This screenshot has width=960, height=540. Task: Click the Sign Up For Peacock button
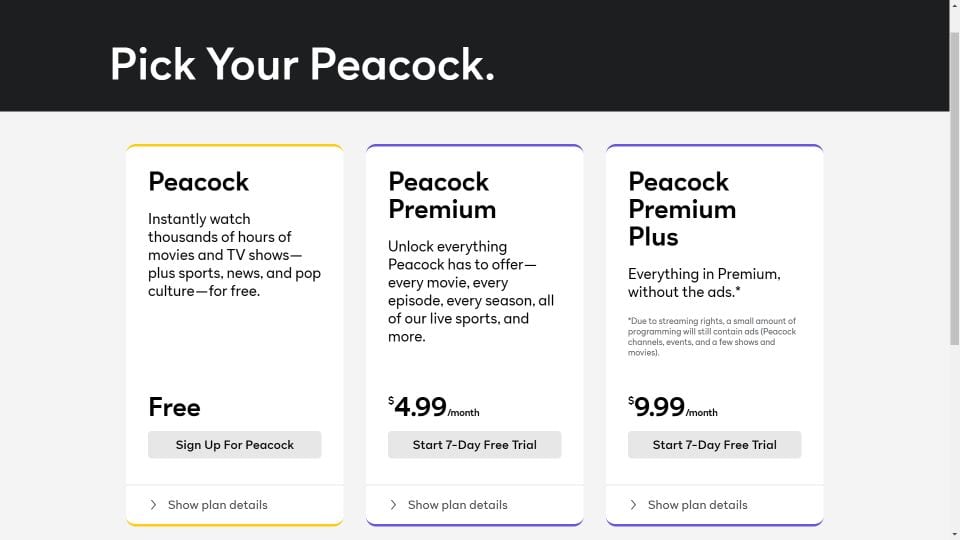tap(234, 444)
